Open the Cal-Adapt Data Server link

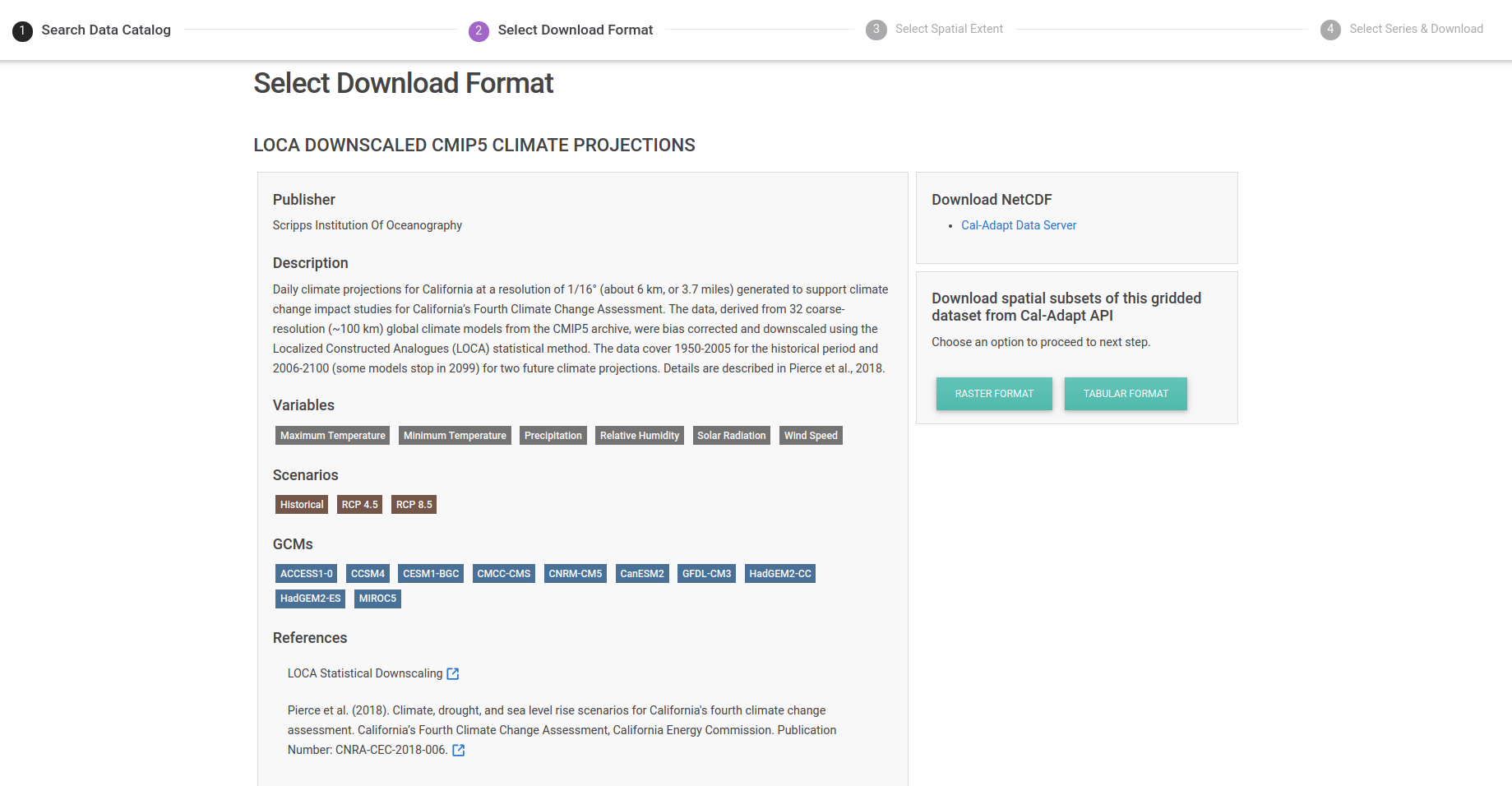click(x=1019, y=225)
